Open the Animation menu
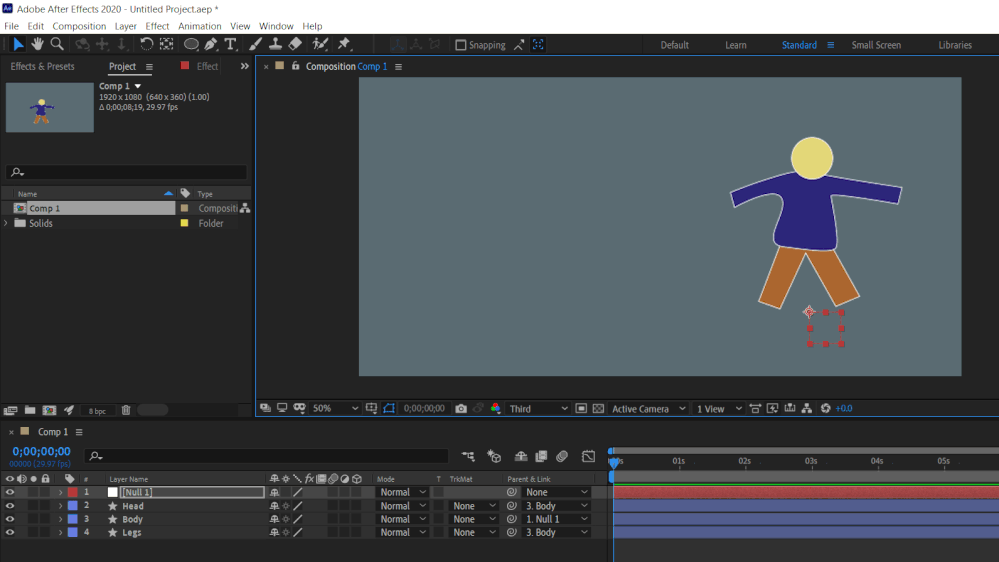Image resolution: width=999 pixels, height=562 pixels. (199, 26)
